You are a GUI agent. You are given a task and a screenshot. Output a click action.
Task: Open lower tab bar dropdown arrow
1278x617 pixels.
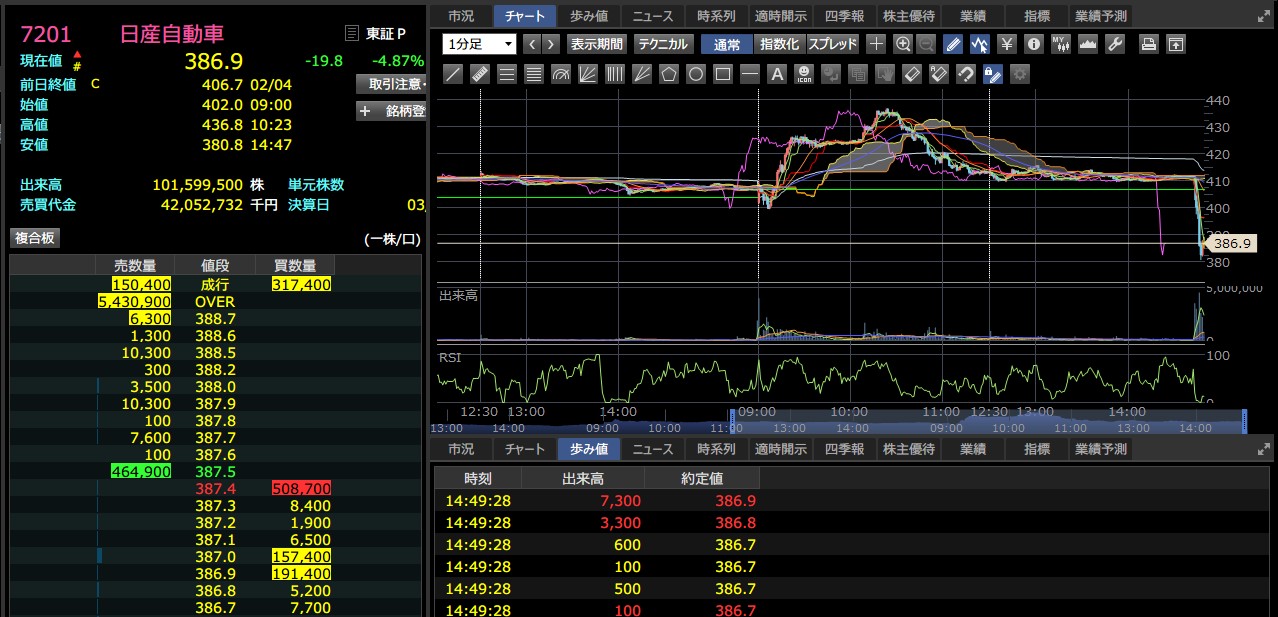pyautogui.click(x=1263, y=449)
